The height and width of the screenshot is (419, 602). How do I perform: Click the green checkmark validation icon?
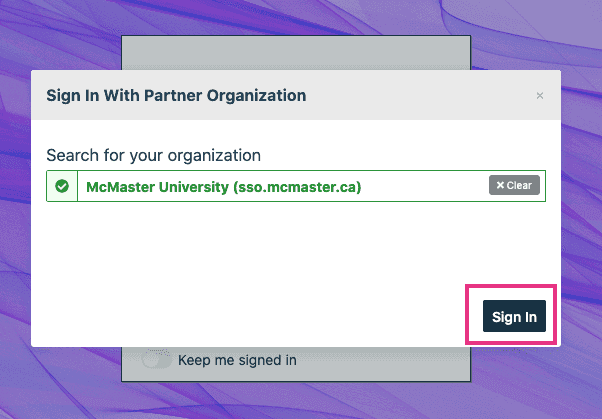pos(62,186)
